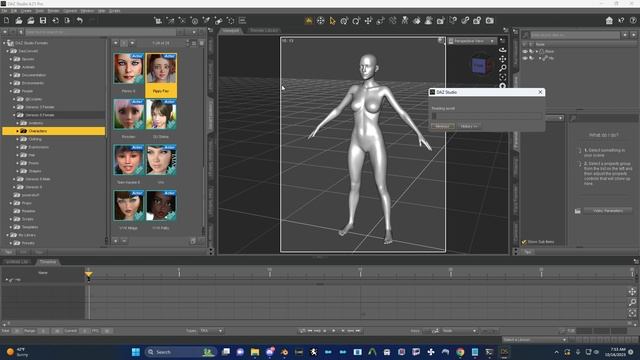The width and height of the screenshot is (640, 360).
Task: Click the timeline pan arrows icon
Action: [632, 291]
